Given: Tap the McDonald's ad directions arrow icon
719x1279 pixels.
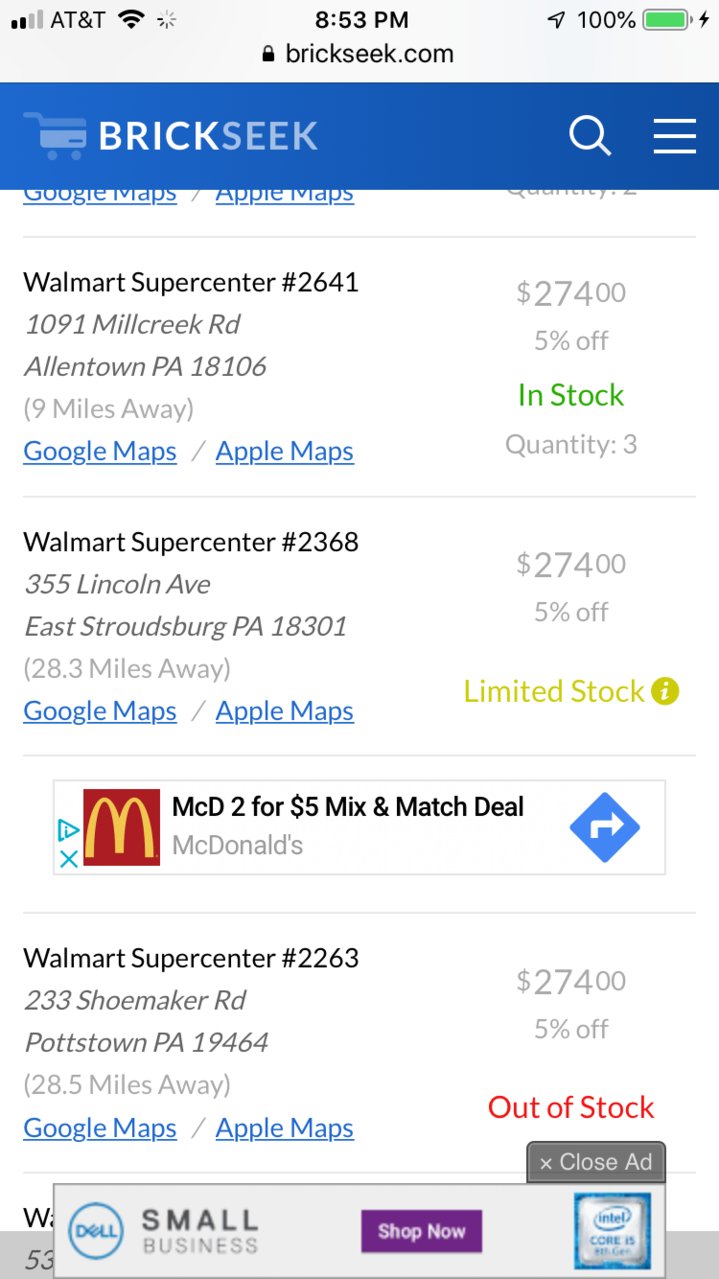Looking at the screenshot, I should 605,827.
